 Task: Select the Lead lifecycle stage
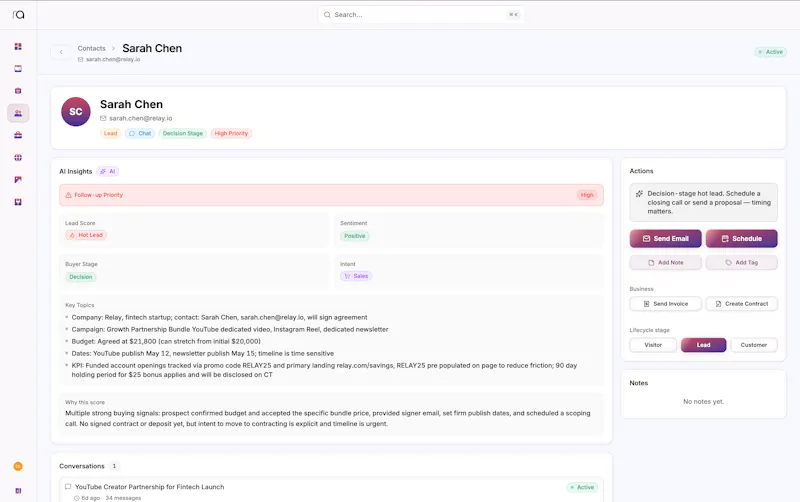(703, 345)
